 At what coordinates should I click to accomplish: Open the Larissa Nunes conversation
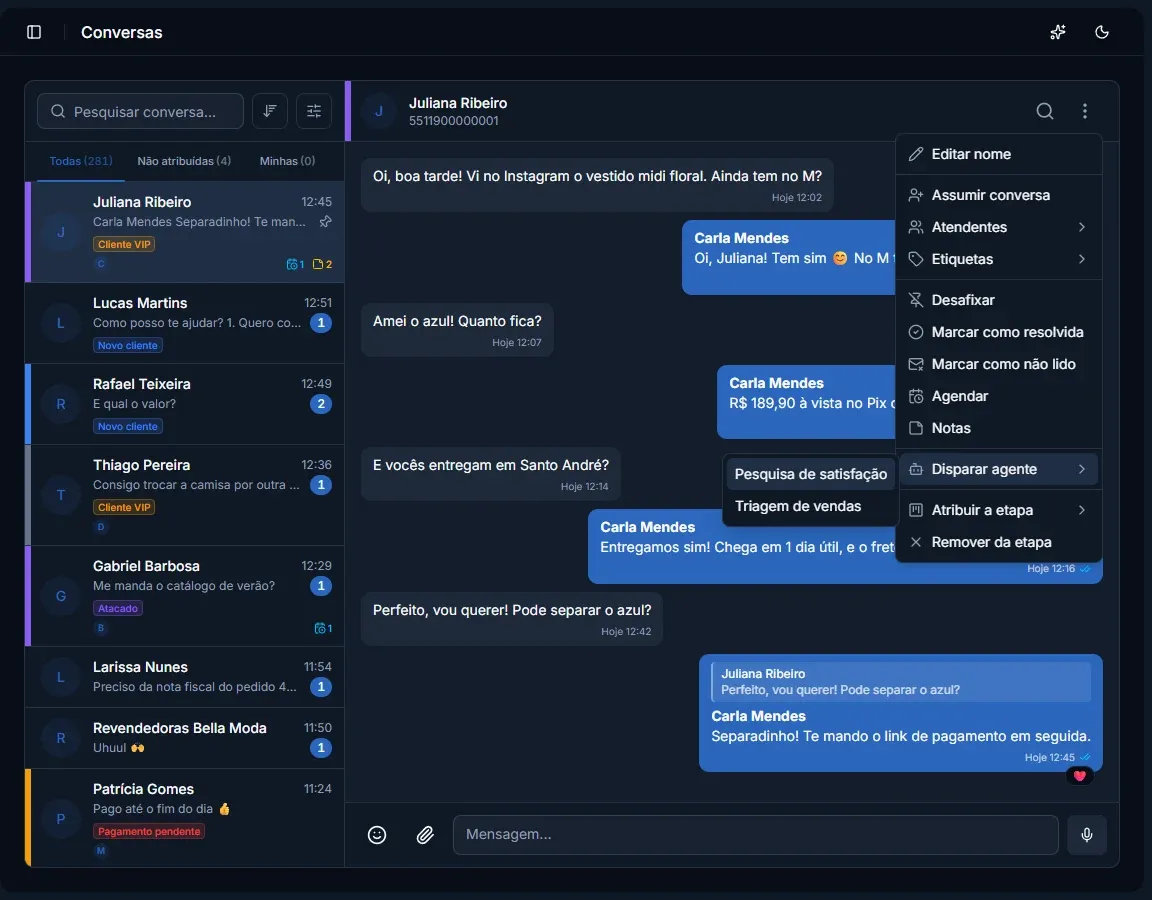point(184,677)
